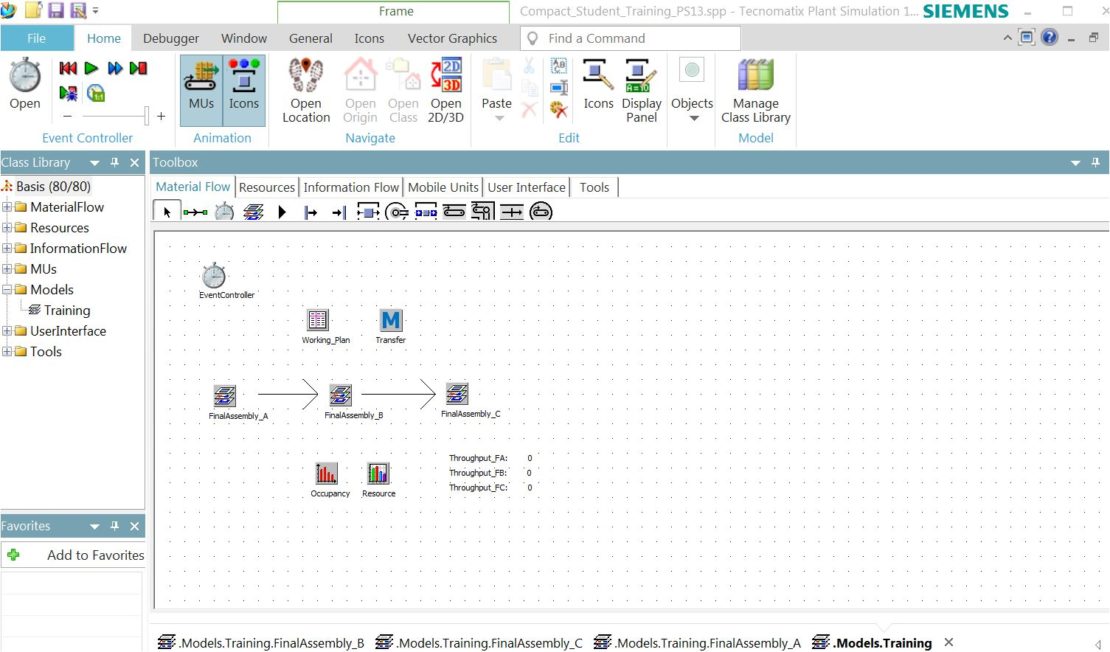Screen dimensions: 1110x652
Task: Expand the MaterialFlow tree node
Action: tap(8, 207)
